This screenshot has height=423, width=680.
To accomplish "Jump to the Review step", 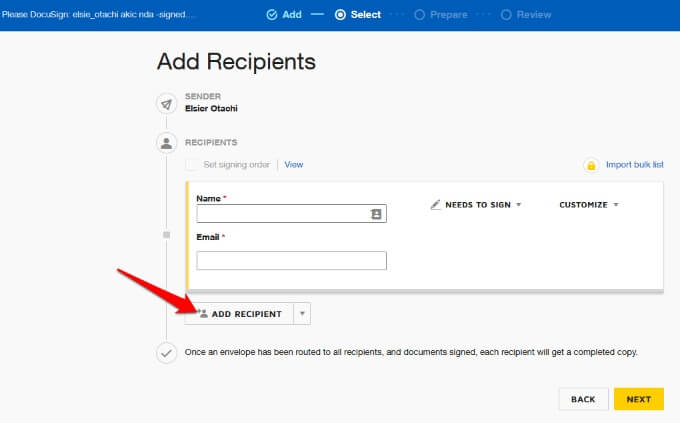I will coord(526,15).
